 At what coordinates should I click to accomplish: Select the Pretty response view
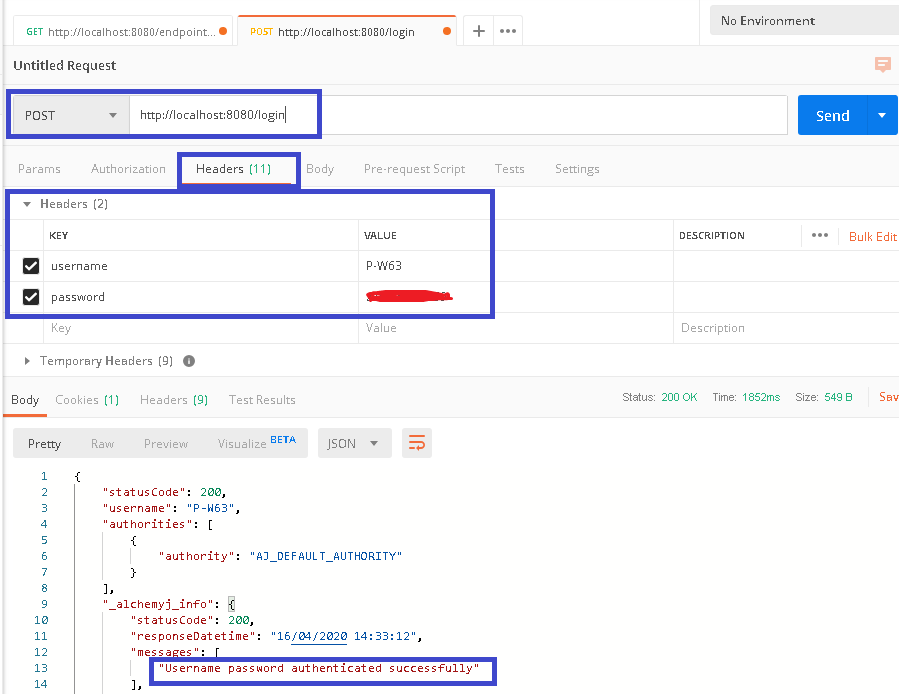(x=44, y=443)
